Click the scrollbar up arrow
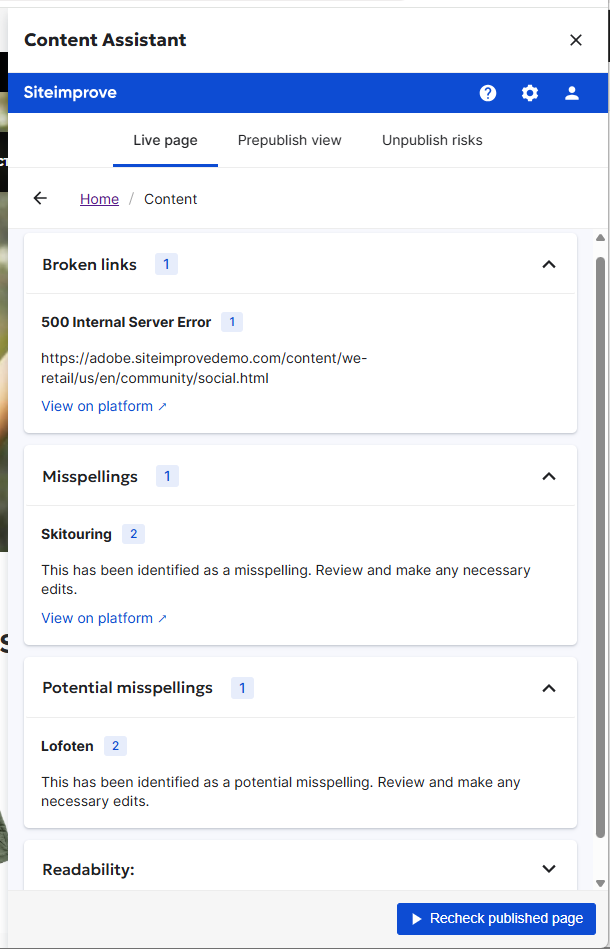 600,238
